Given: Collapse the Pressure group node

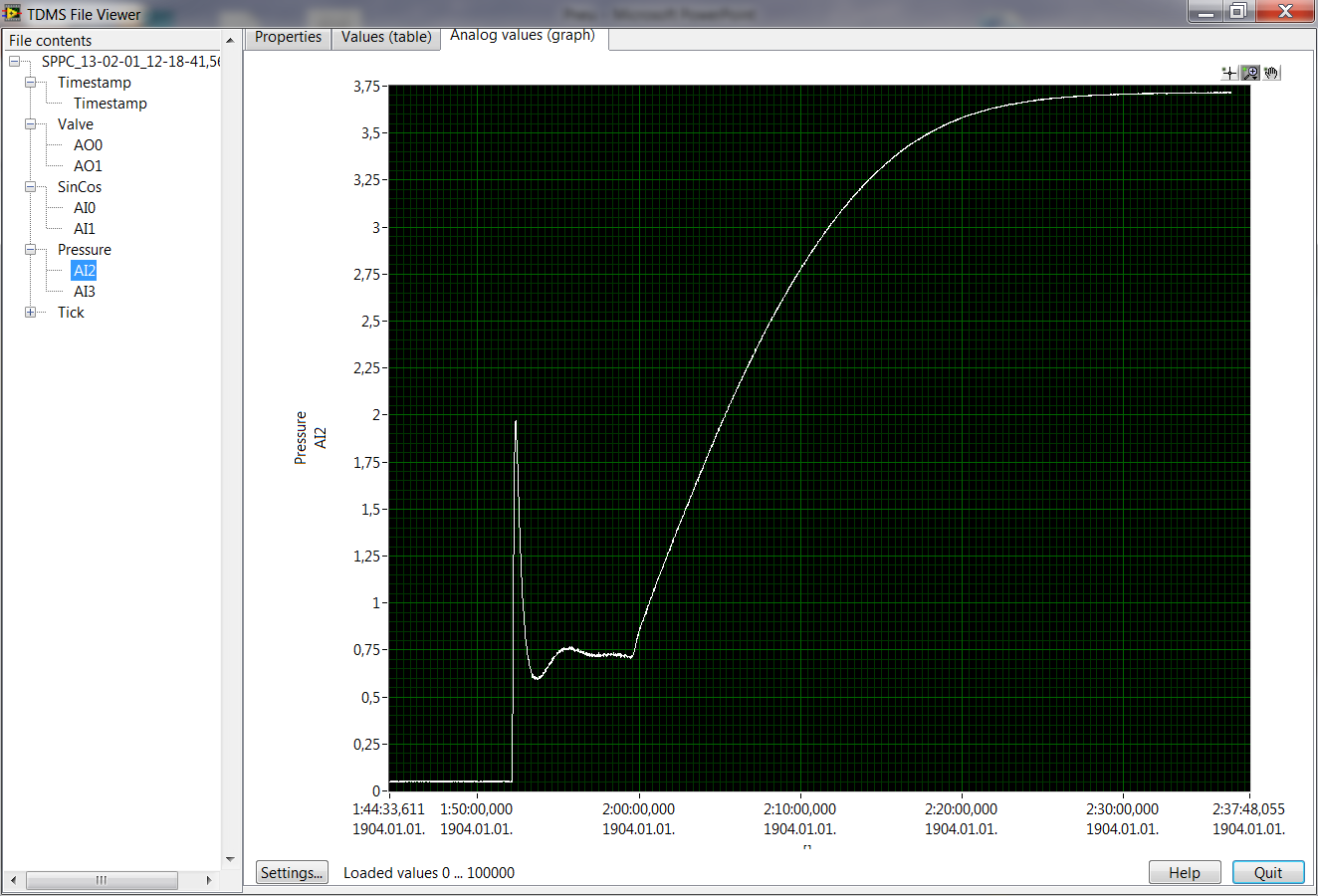Looking at the screenshot, I should pos(31,250).
